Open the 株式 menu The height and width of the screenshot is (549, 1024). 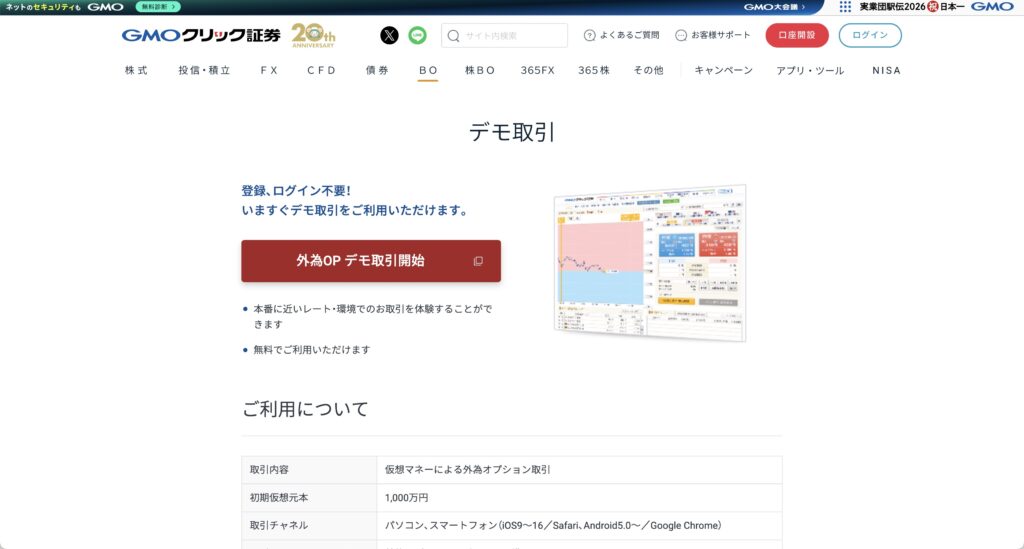point(136,70)
